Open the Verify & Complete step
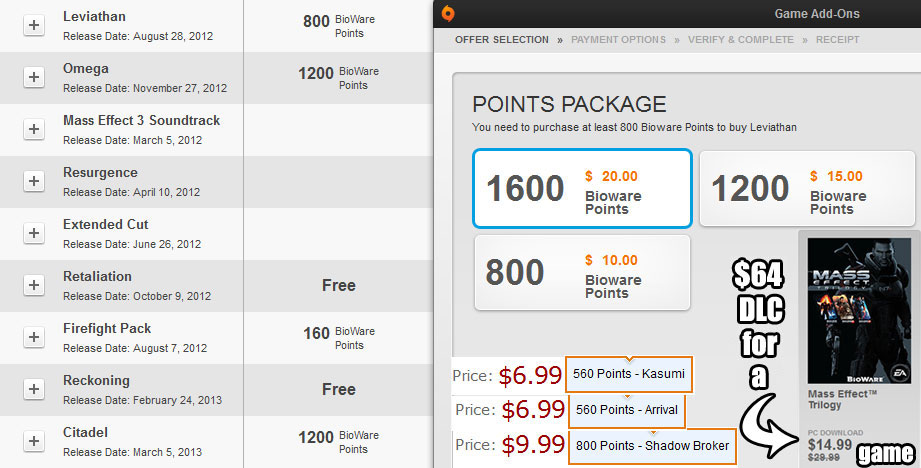 738,40
